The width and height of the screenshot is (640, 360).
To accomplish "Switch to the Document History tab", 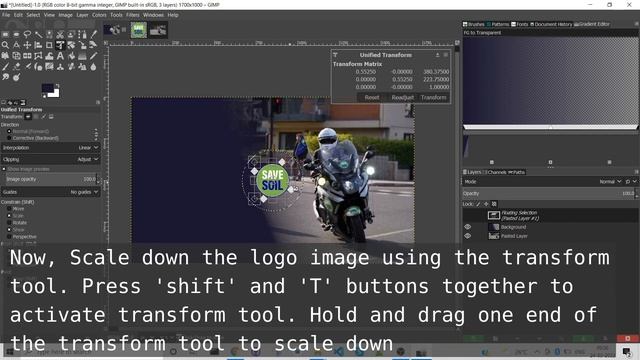I will [x=551, y=24].
